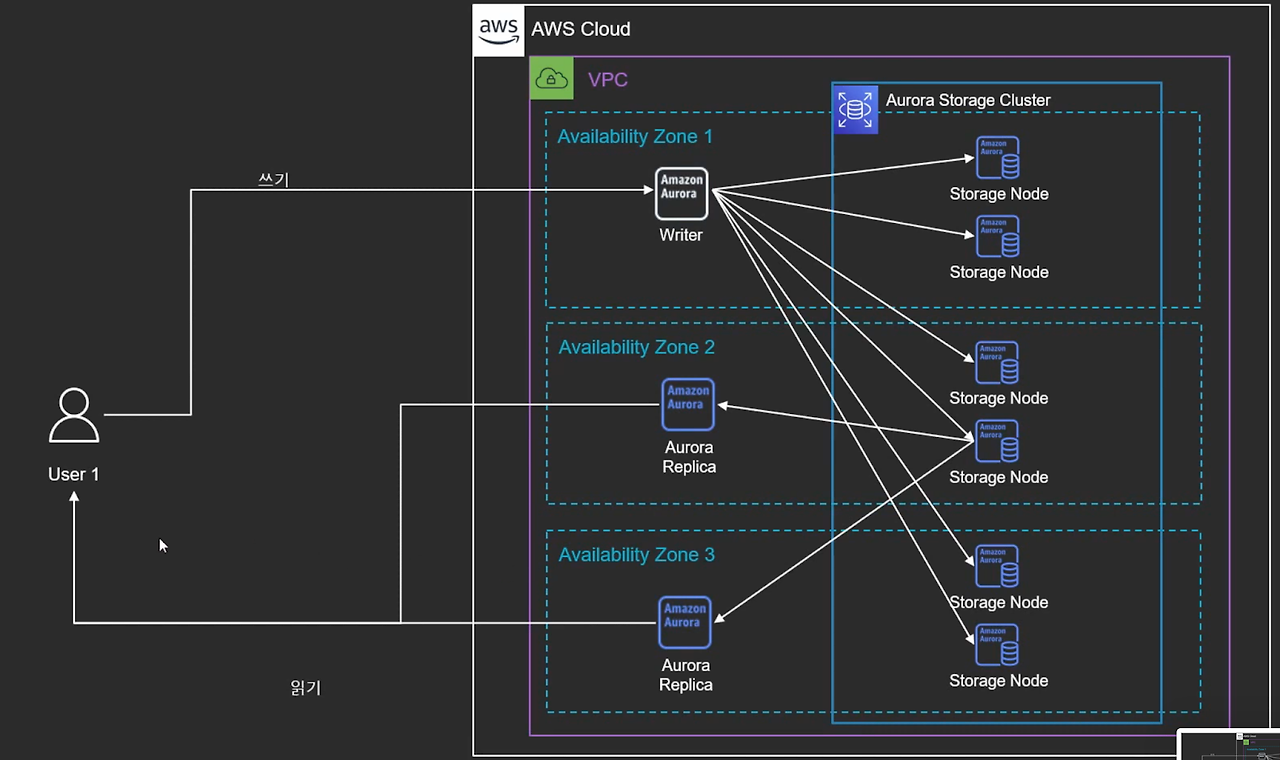Click the second "Storage Node" caption in Zone 1
The width and height of the screenshot is (1280, 760).
pos(999,272)
